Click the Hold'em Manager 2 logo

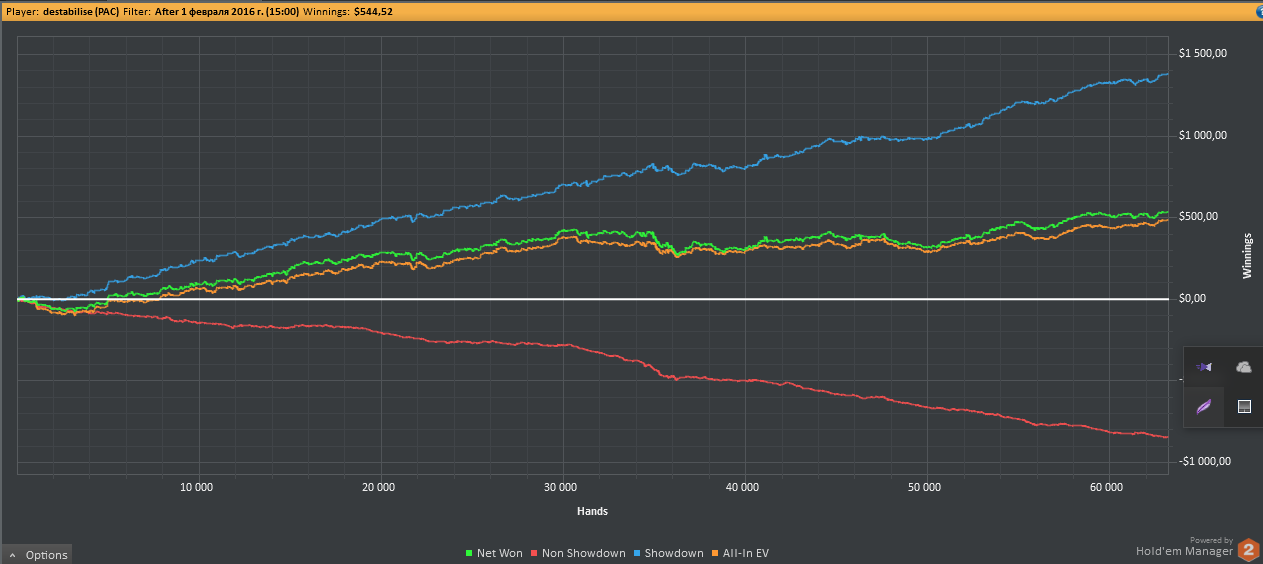point(1248,550)
